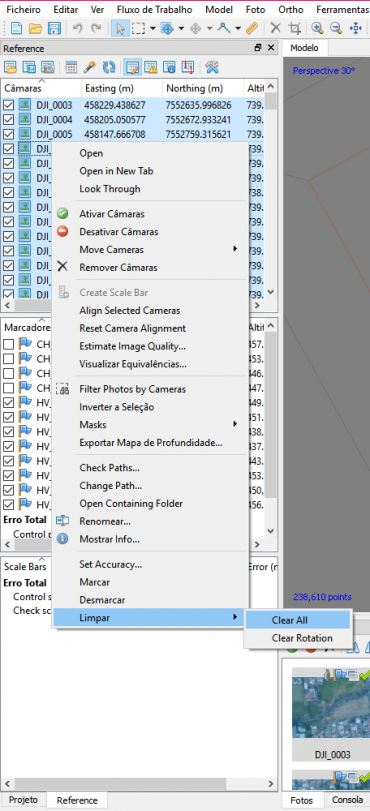
Task: Click the Reset view icon
Action: click(356, 29)
